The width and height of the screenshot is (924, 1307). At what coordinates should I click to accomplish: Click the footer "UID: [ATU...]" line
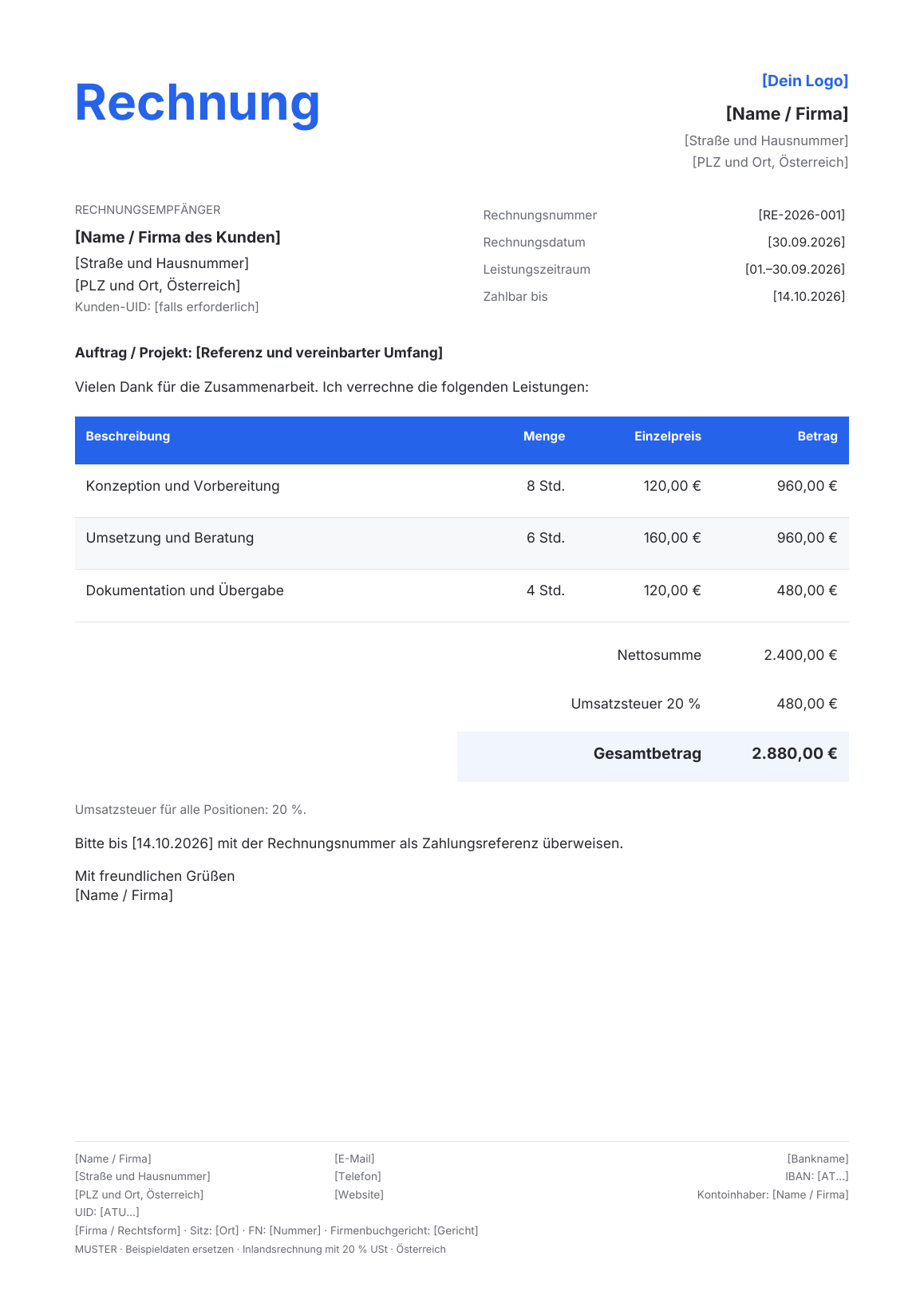pyautogui.click(x=107, y=1212)
